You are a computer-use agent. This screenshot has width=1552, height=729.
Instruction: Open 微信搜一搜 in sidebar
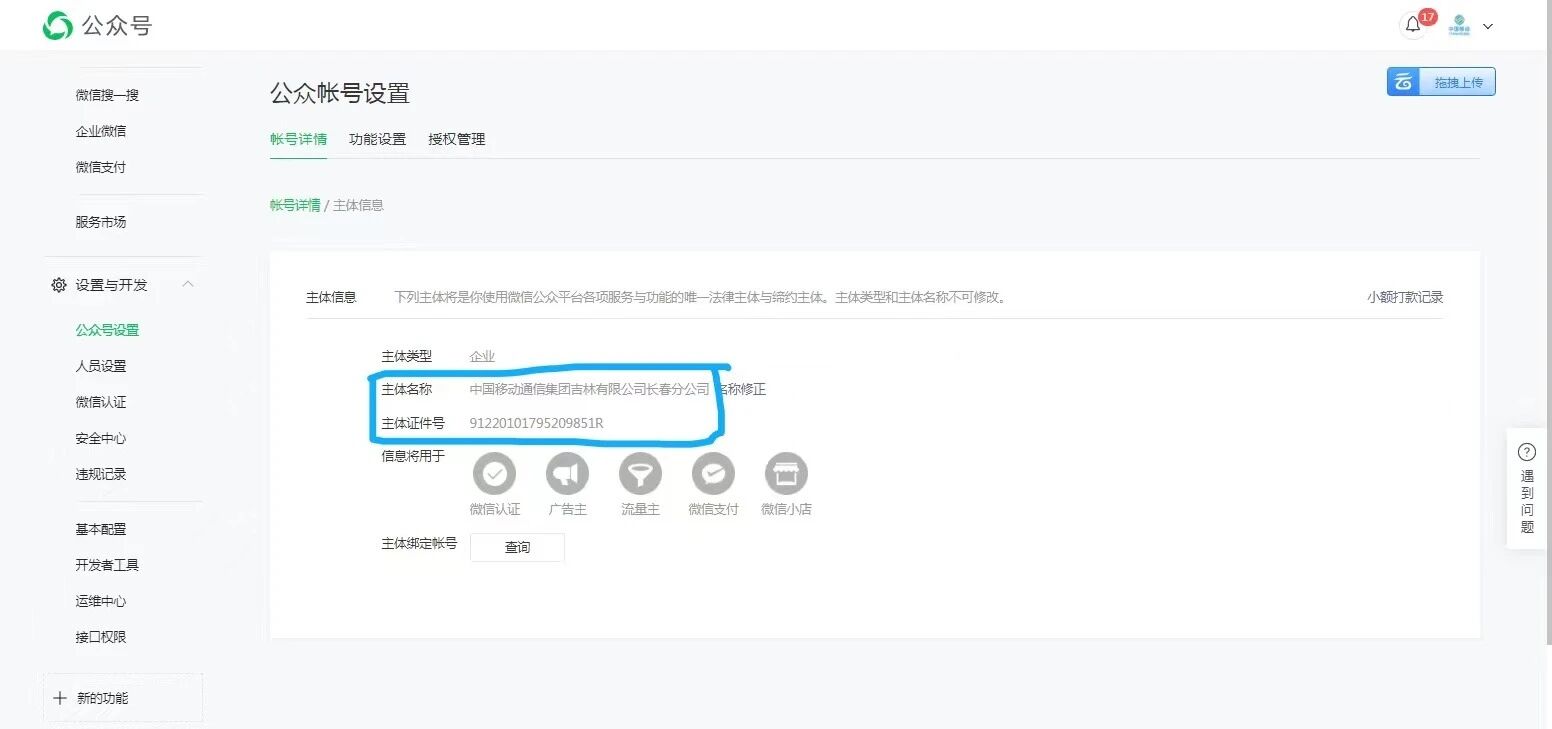pyautogui.click(x=107, y=95)
